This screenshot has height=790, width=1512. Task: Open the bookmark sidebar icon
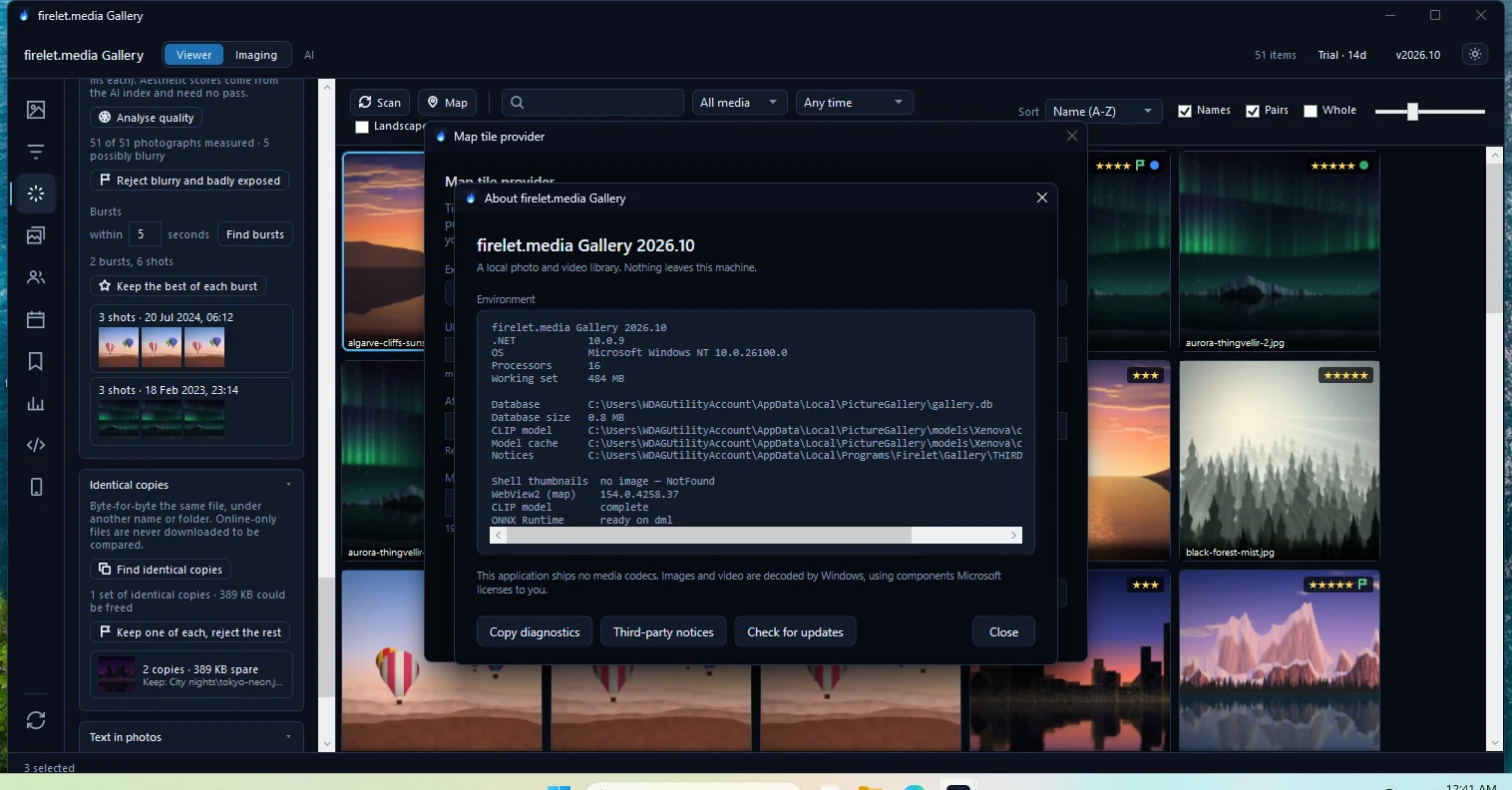[x=36, y=361]
